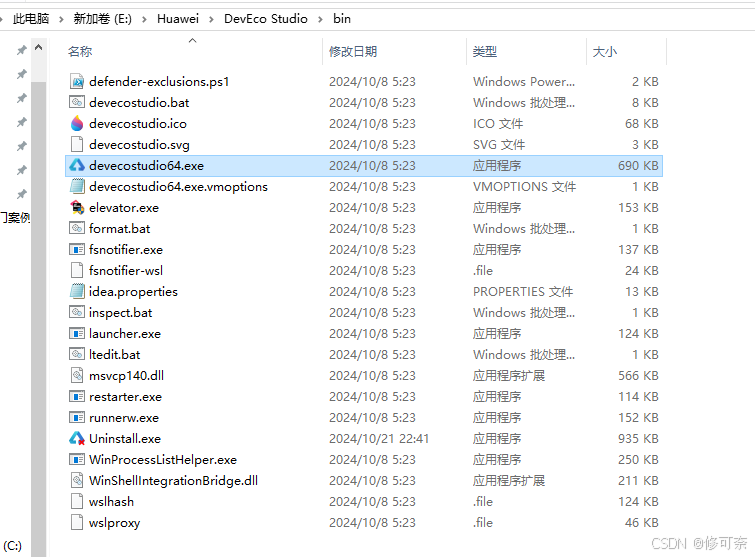Click the wslhash file icon
The width and height of the screenshot is (755, 557).
click(x=77, y=501)
